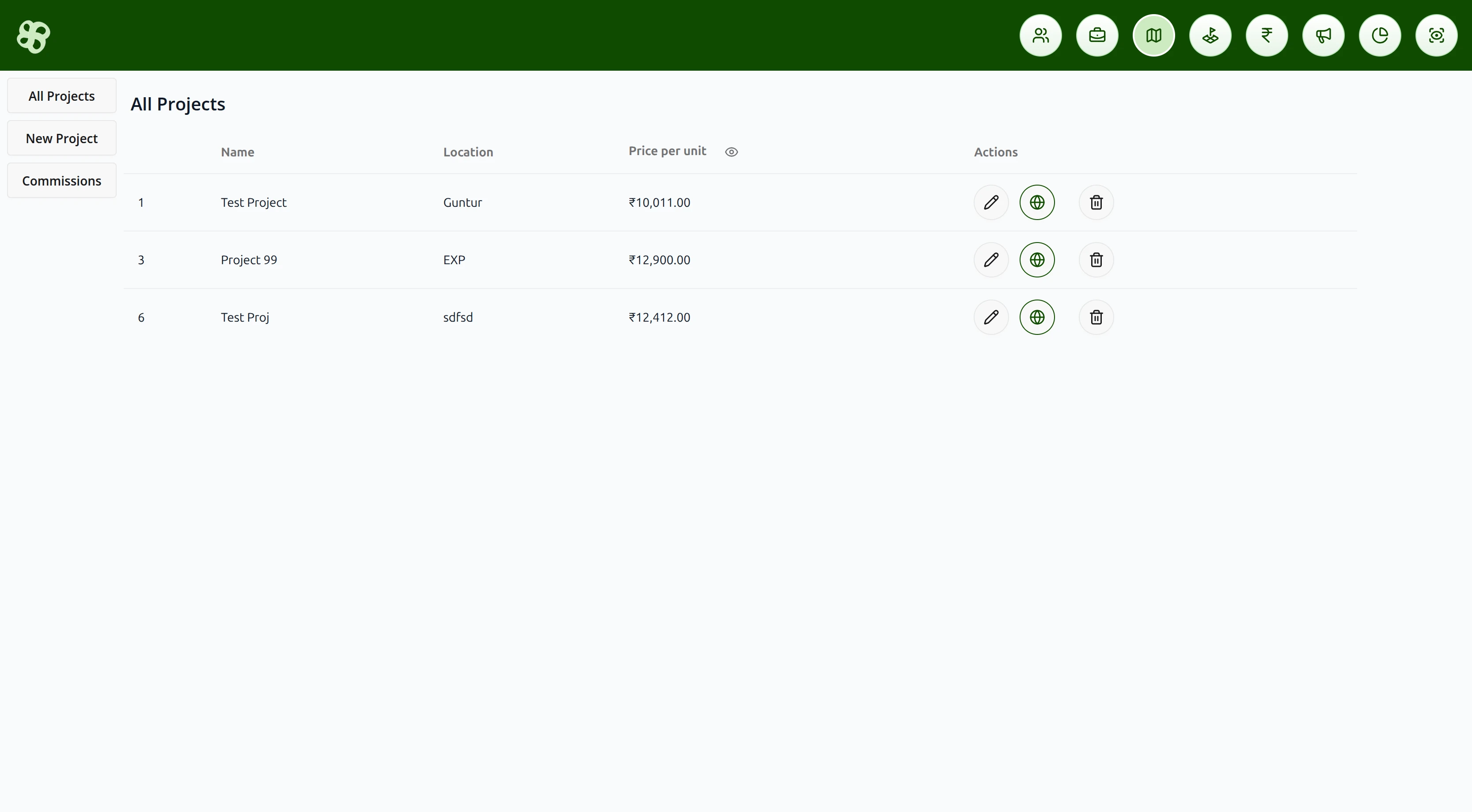1472x812 pixels.
Task: Click the active map icon in navbar
Action: coord(1154,35)
